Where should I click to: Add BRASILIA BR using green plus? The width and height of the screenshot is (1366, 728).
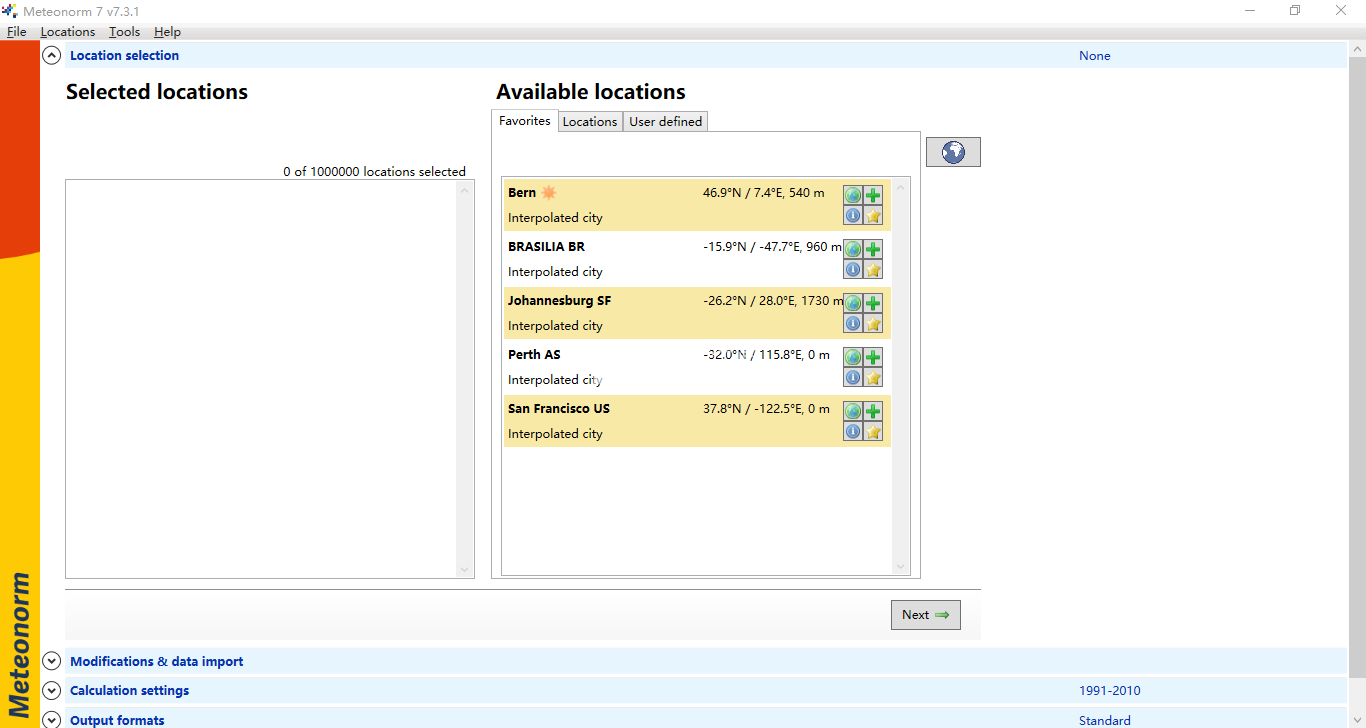(873, 249)
